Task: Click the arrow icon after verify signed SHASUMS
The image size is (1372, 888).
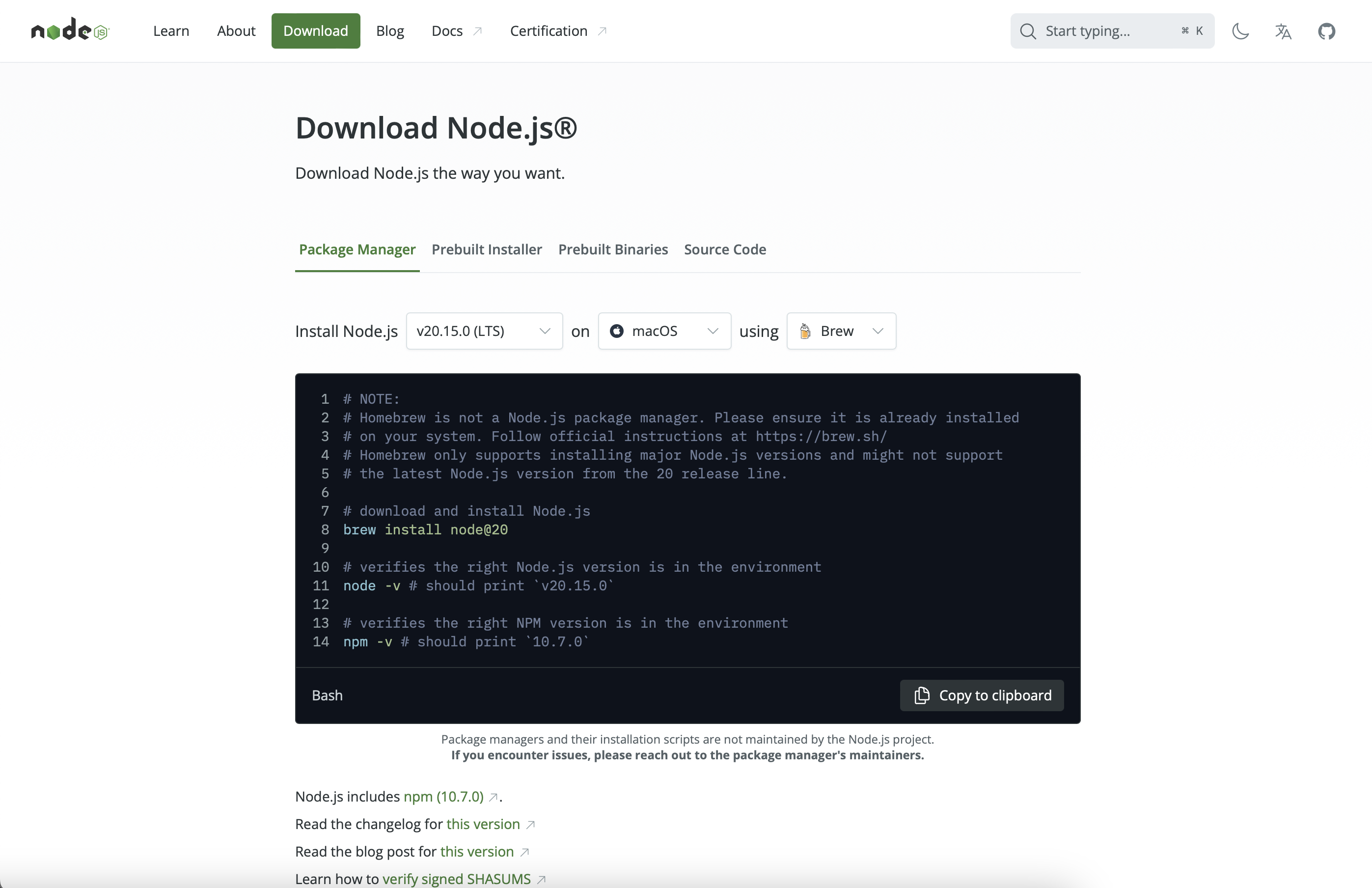Action: [541, 880]
